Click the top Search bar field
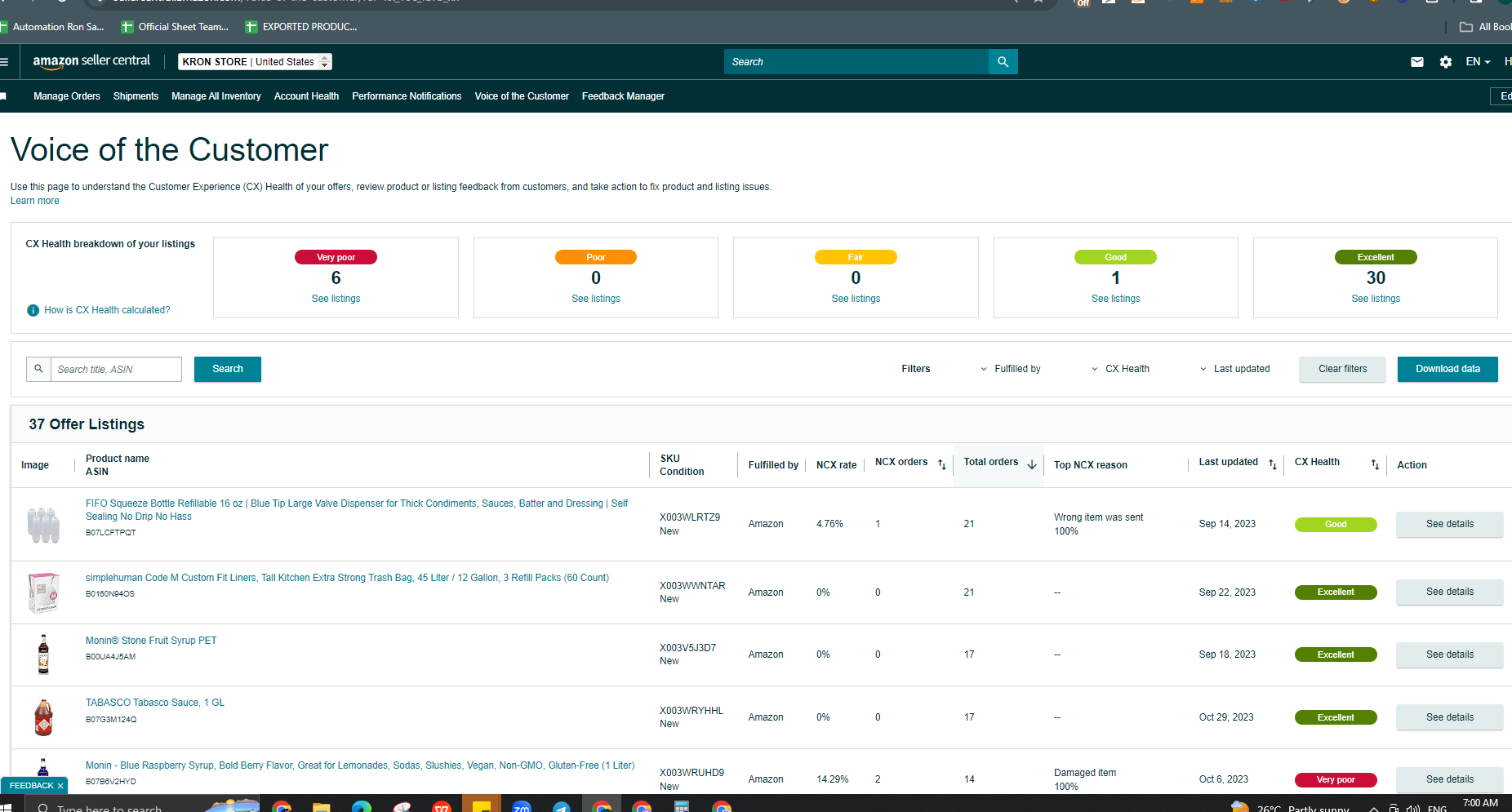The image size is (1512, 812). [856, 62]
